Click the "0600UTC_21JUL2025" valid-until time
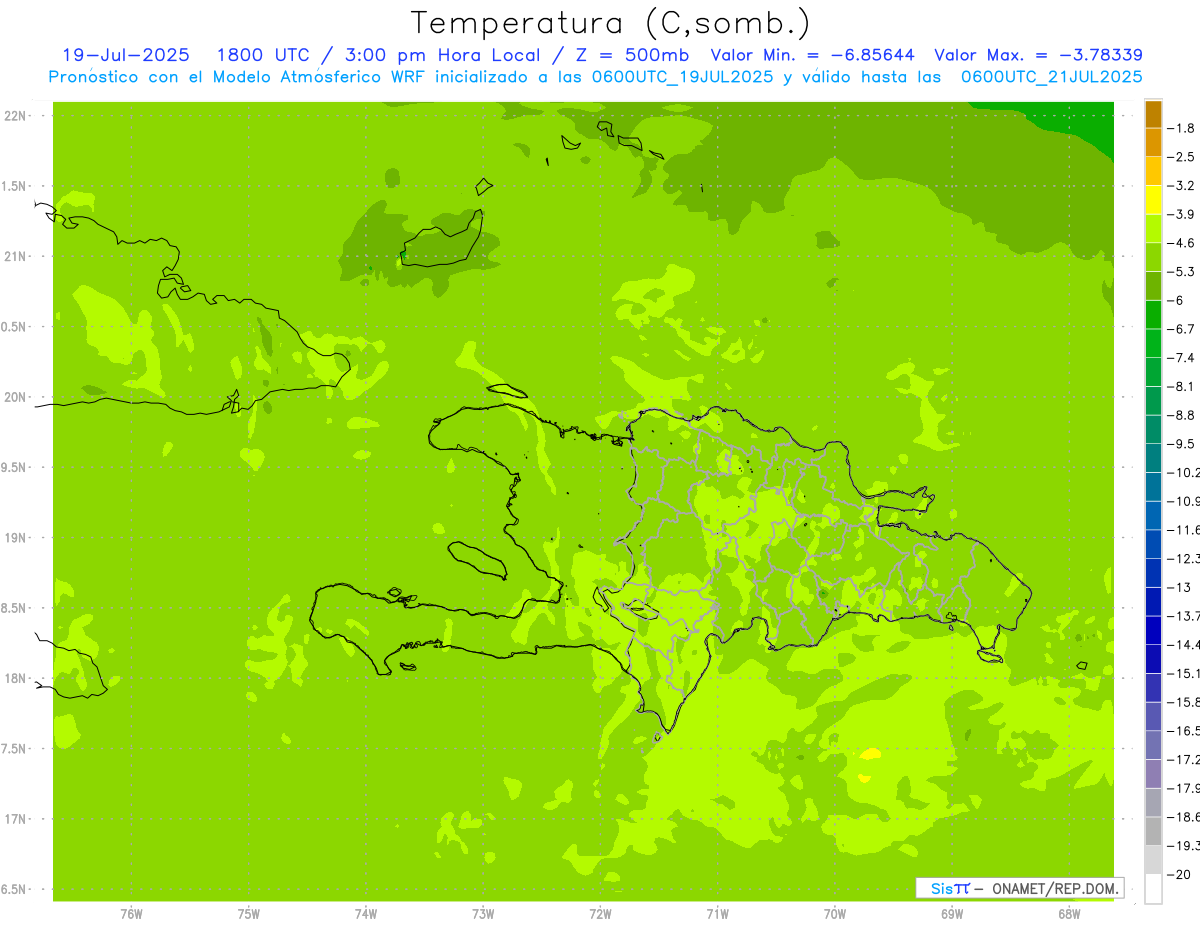Image resolution: width=1200 pixels, height=927 pixels. (x=1051, y=77)
